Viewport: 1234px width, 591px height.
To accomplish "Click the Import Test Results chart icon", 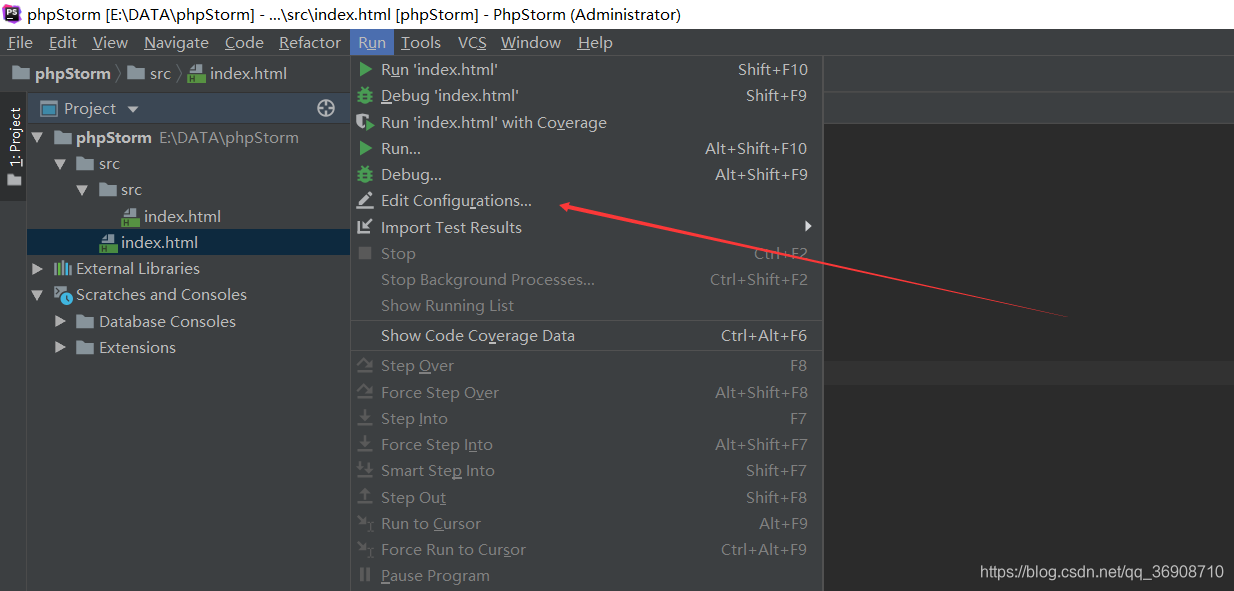I will click(366, 227).
